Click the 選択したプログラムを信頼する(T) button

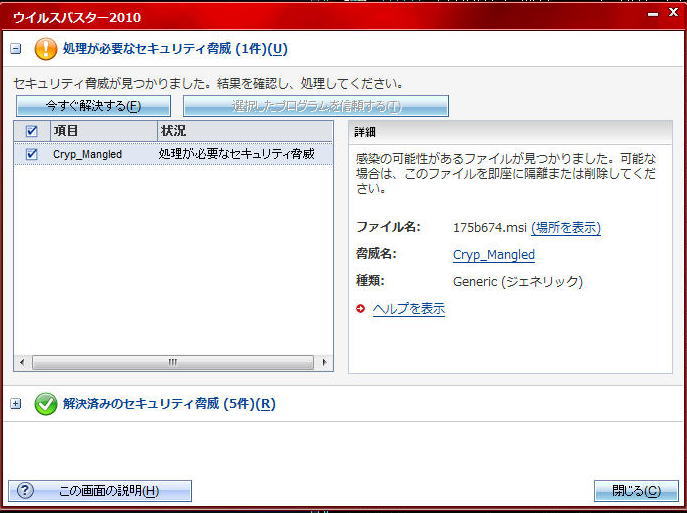click(316, 106)
